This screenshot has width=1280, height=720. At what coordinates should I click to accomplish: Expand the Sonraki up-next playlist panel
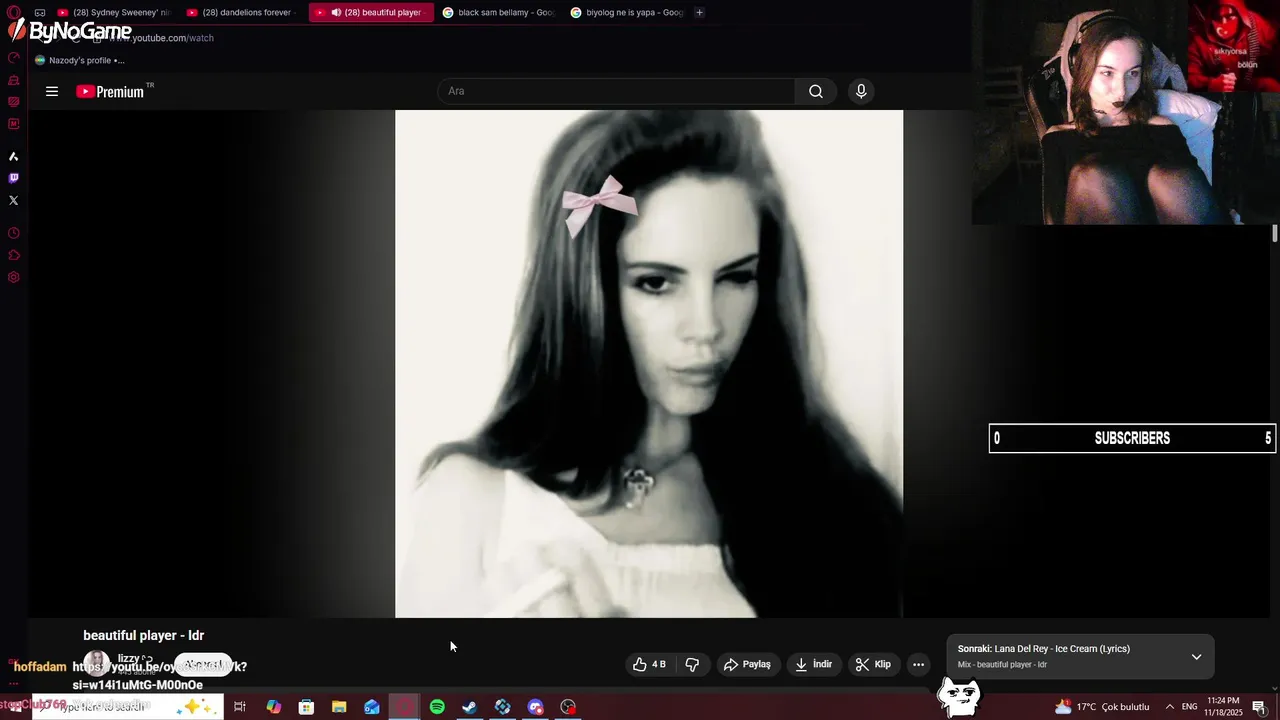[x=1196, y=657]
